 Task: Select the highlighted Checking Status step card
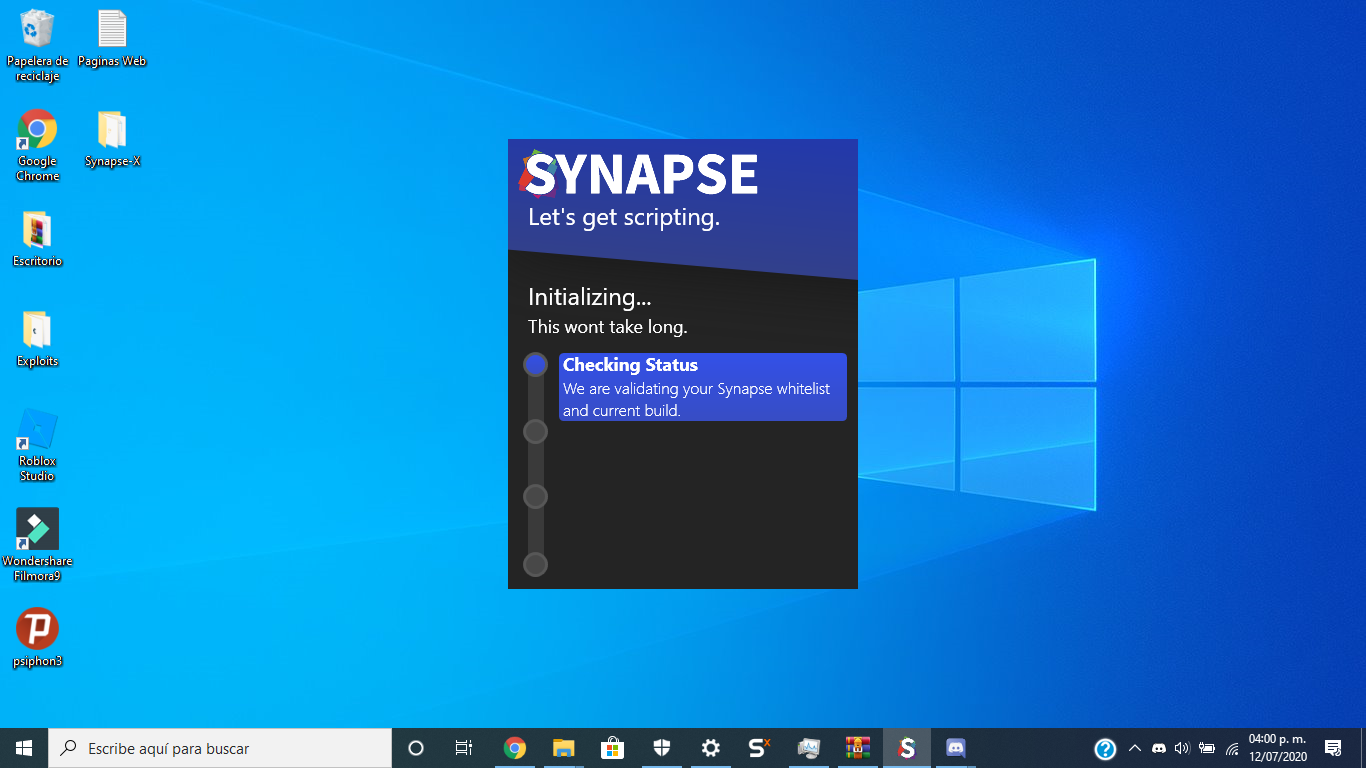(x=703, y=387)
